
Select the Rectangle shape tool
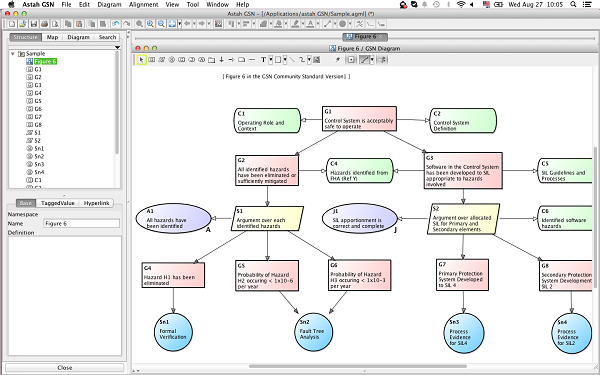click(278, 60)
